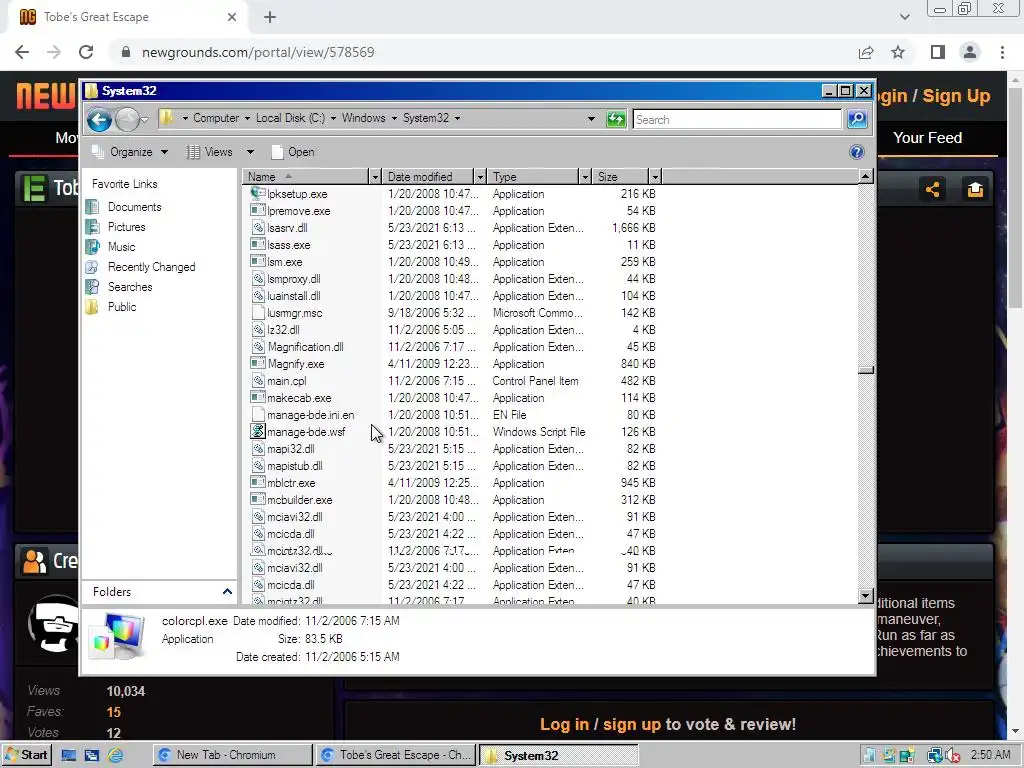Click the Explorer forward arrow button

point(127,120)
